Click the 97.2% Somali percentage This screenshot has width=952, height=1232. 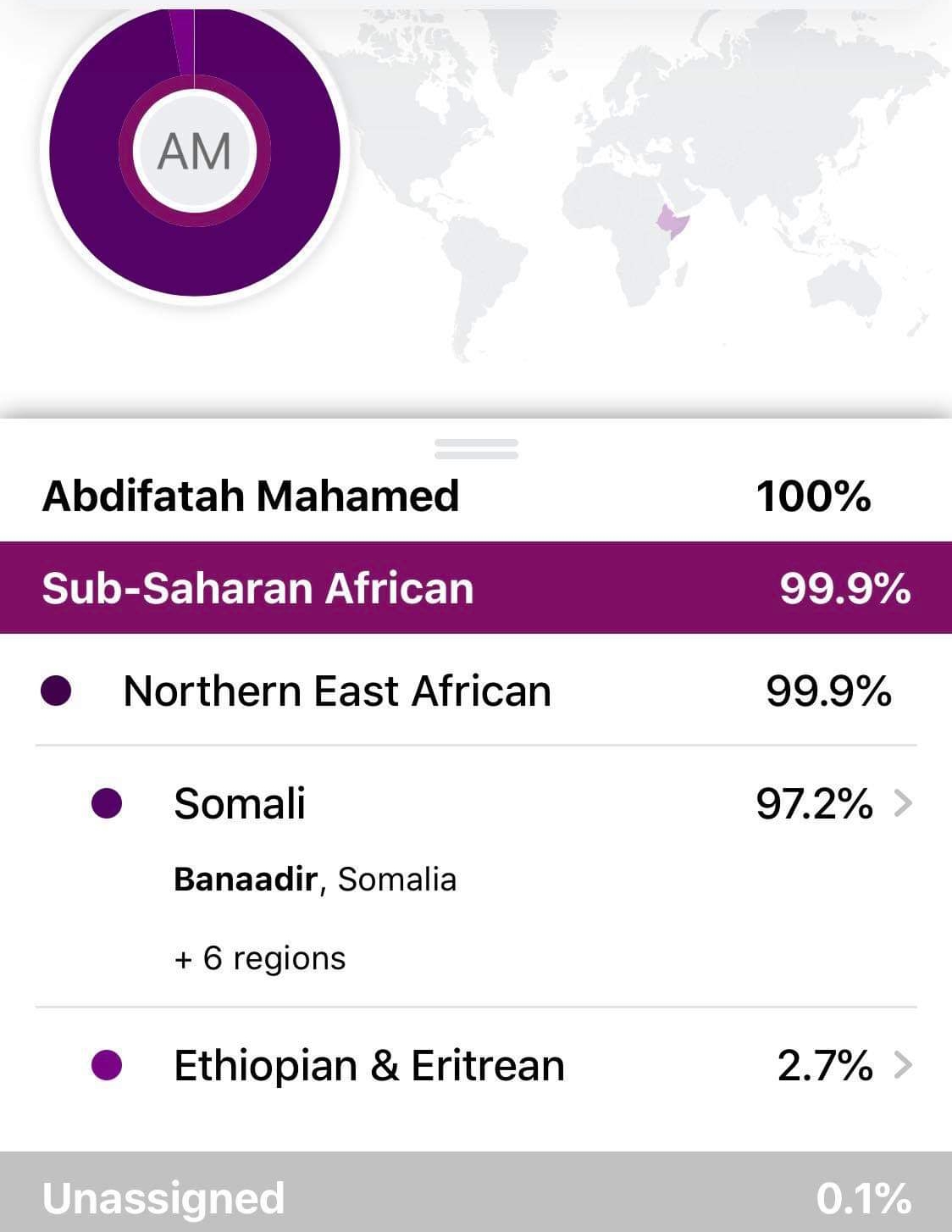point(814,803)
